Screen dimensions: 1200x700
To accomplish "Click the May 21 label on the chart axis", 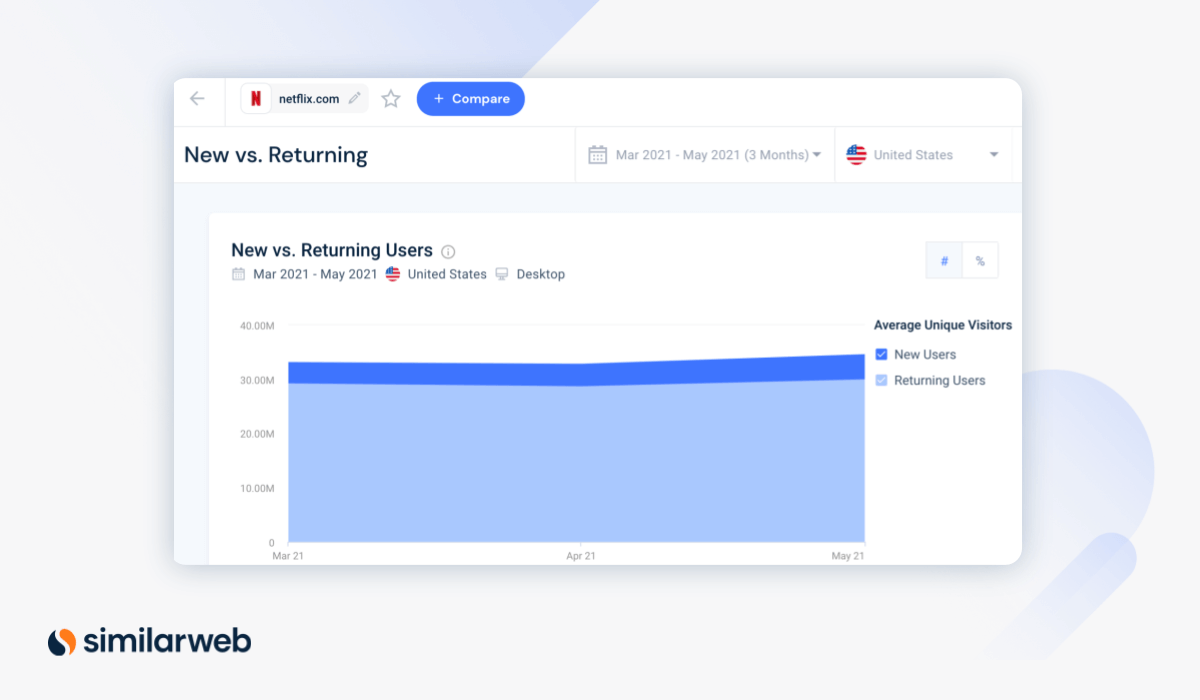I will coord(848,556).
